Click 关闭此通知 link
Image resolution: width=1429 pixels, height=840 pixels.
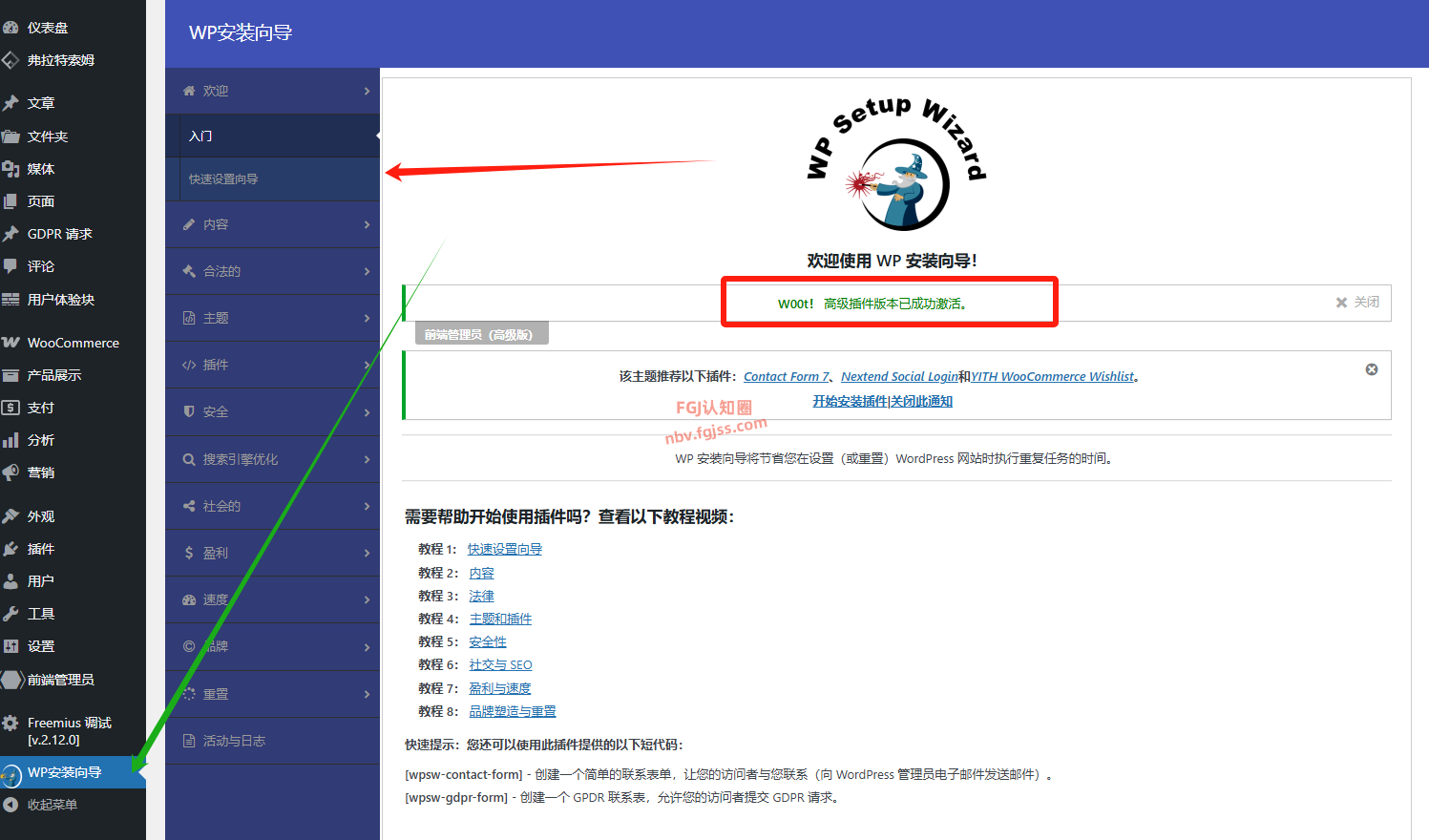[922, 402]
